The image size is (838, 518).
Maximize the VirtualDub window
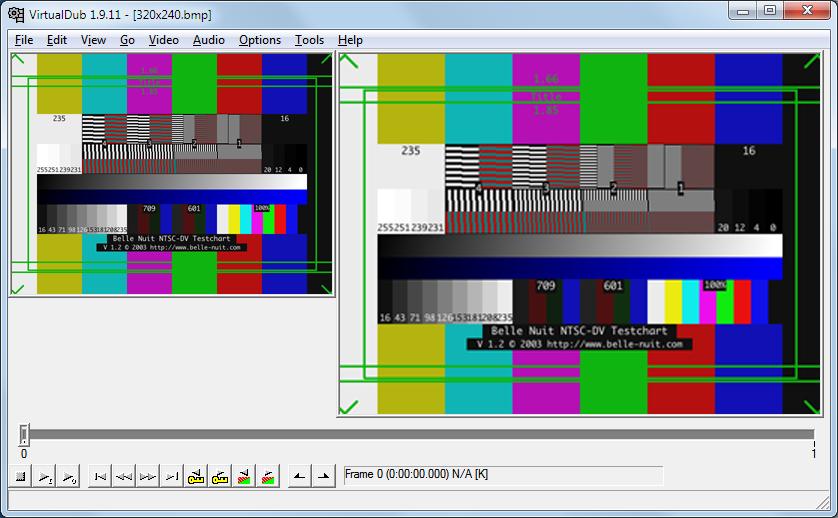click(x=770, y=11)
